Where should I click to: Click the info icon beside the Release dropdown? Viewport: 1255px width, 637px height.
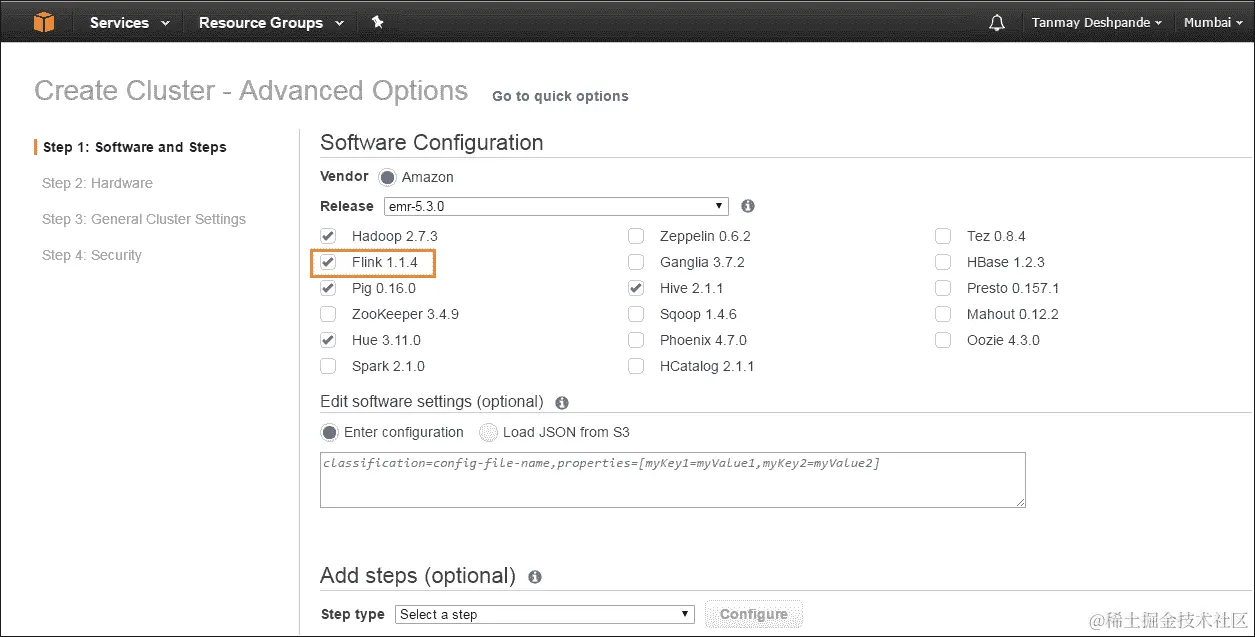click(747, 206)
